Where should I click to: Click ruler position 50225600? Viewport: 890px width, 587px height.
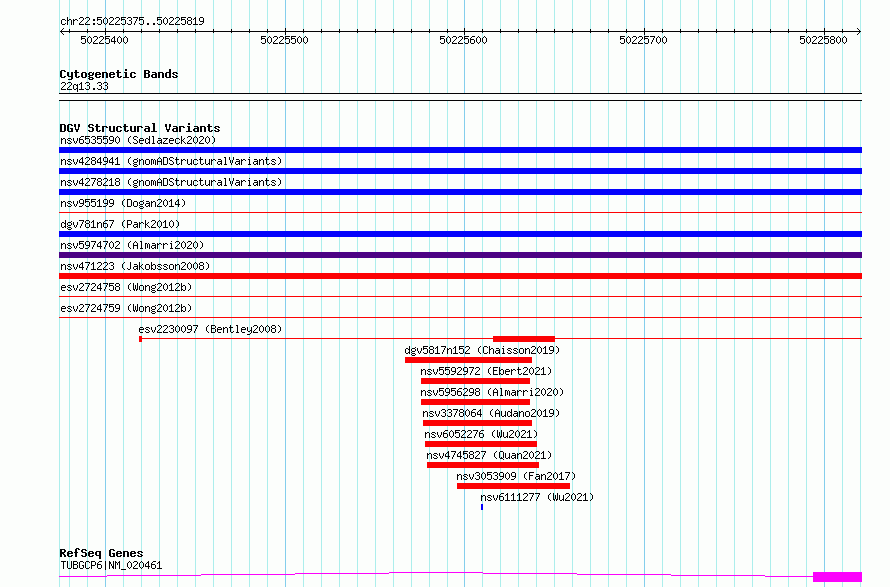[464, 40]
